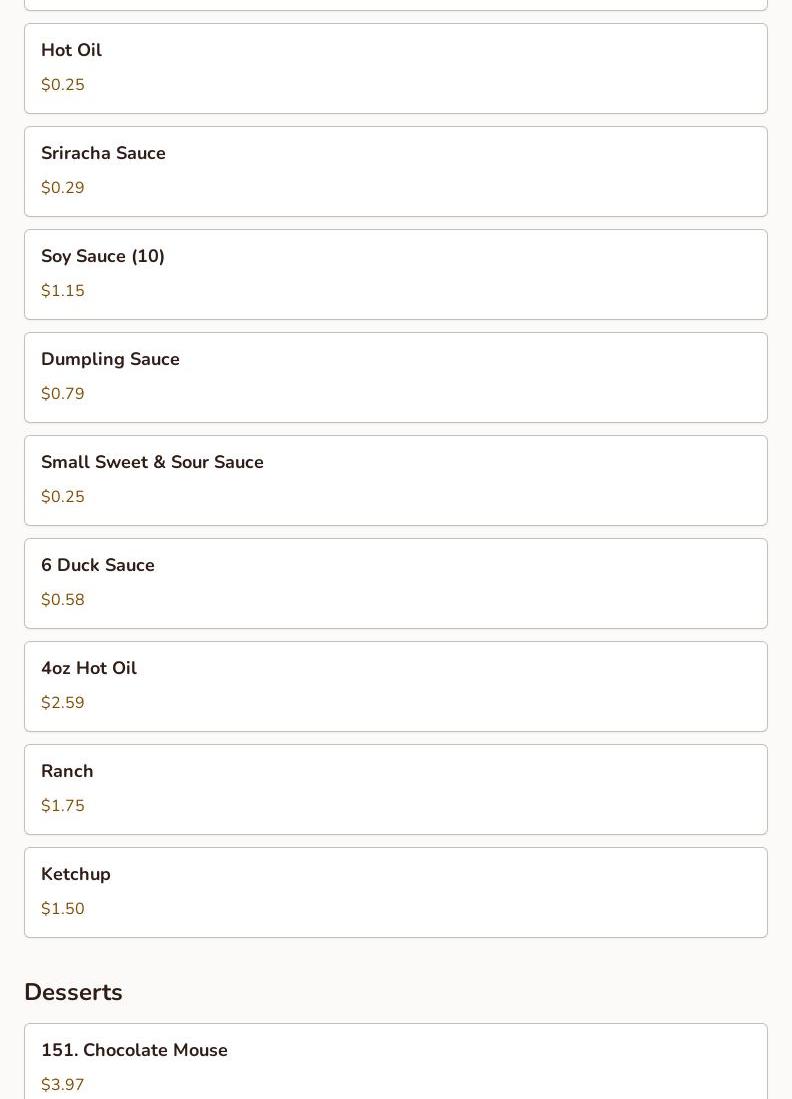The image size is (792, 1099).
Task: Select the Ranch sauce item
Action: [396, 790]
